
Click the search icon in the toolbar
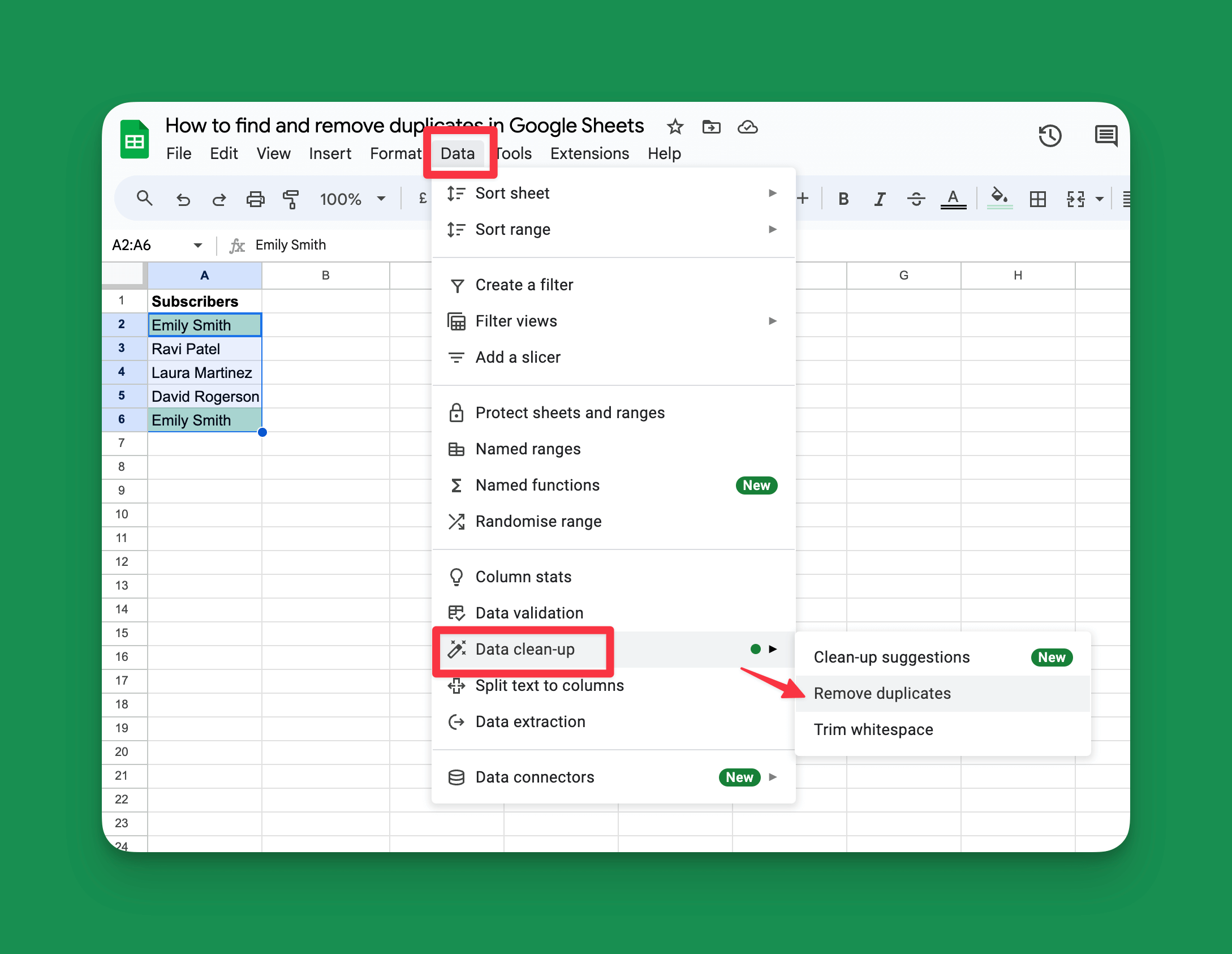(x=145, y=199)
